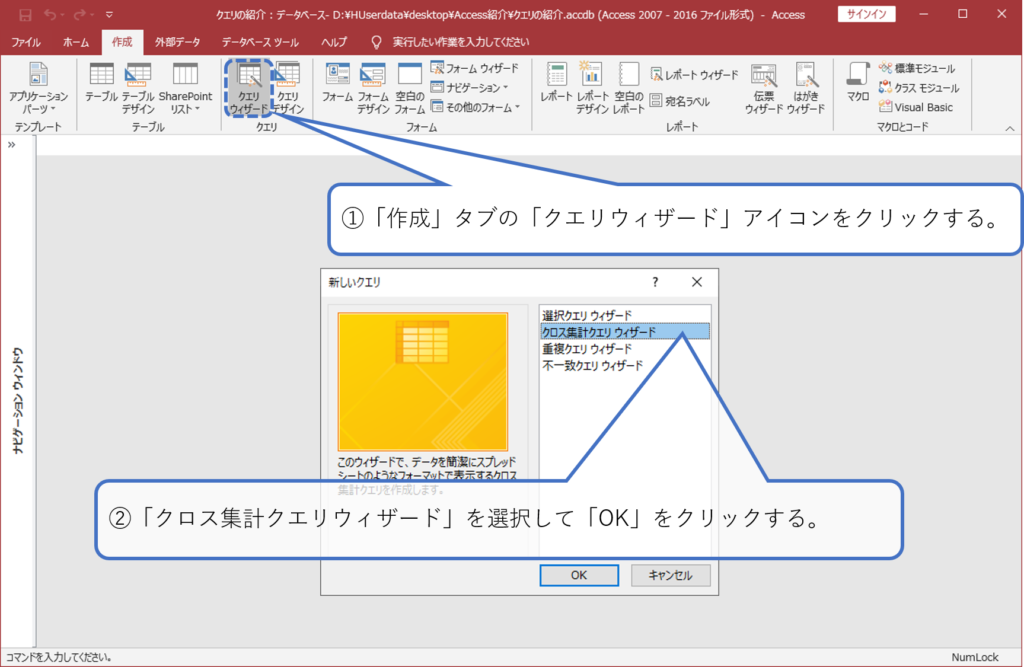The image size is (1024, 667).
Task: Open the データベース ツール tab
Action: 260,42
